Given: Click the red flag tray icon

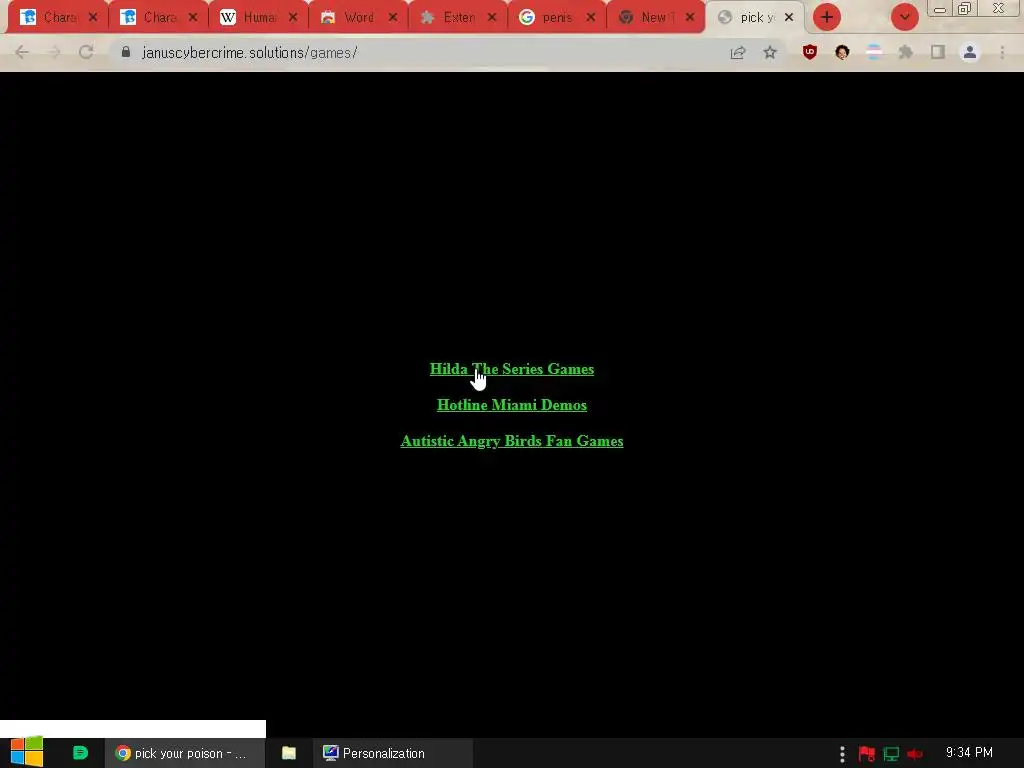Looking at the screenshot, I should (867, 754).
